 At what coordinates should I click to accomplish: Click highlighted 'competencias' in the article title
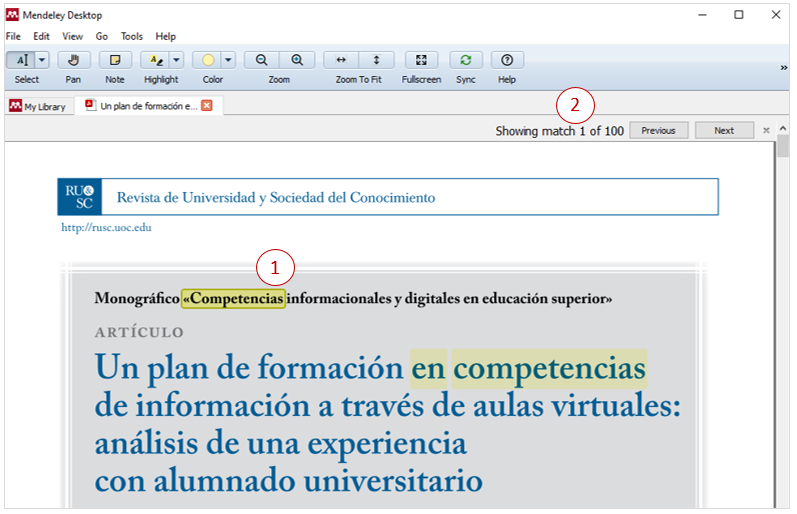coord(549,369)
